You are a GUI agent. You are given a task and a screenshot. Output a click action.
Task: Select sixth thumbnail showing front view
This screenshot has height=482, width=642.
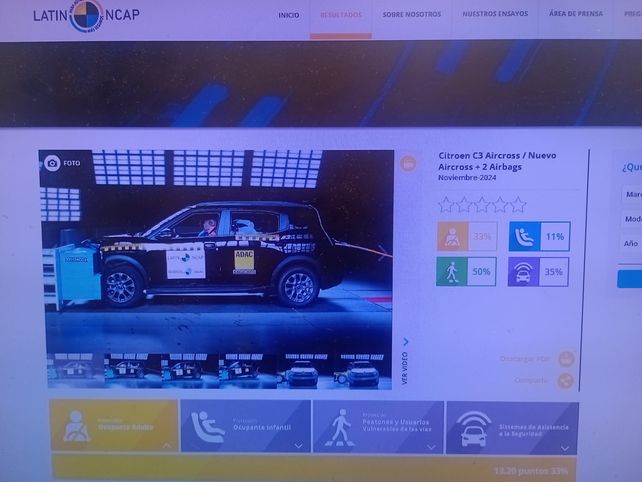point(362,371)
